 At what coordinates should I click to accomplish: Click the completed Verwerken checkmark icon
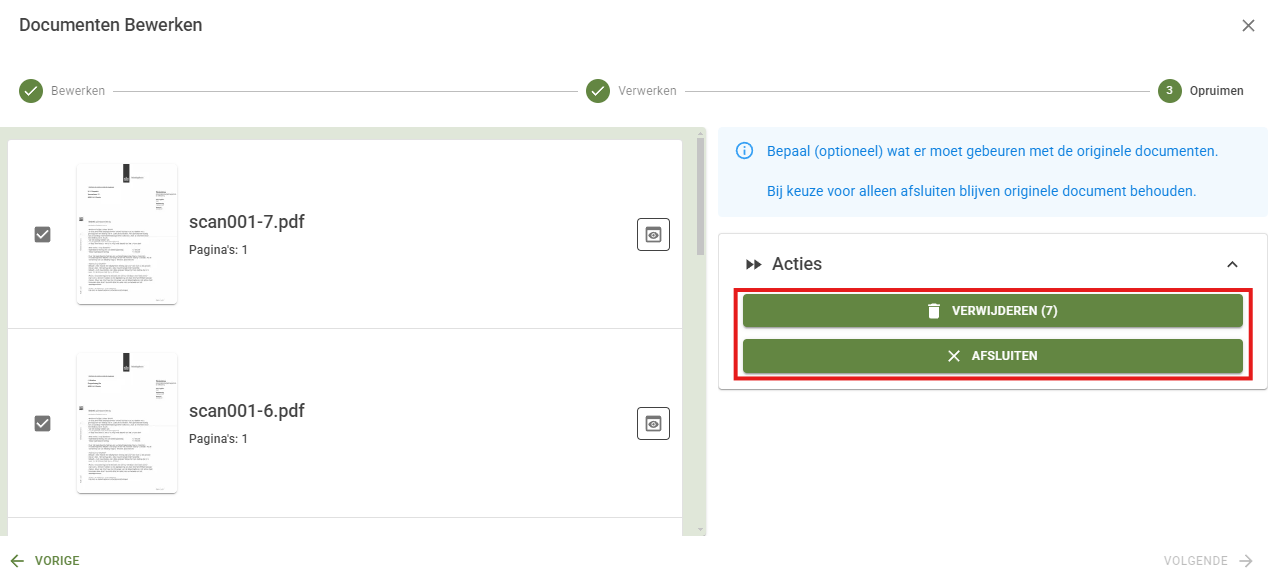point(598,91)
